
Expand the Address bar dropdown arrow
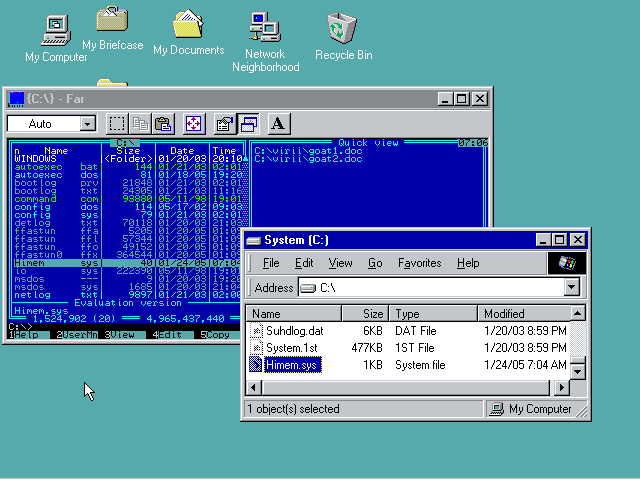[x=572, y=287]
